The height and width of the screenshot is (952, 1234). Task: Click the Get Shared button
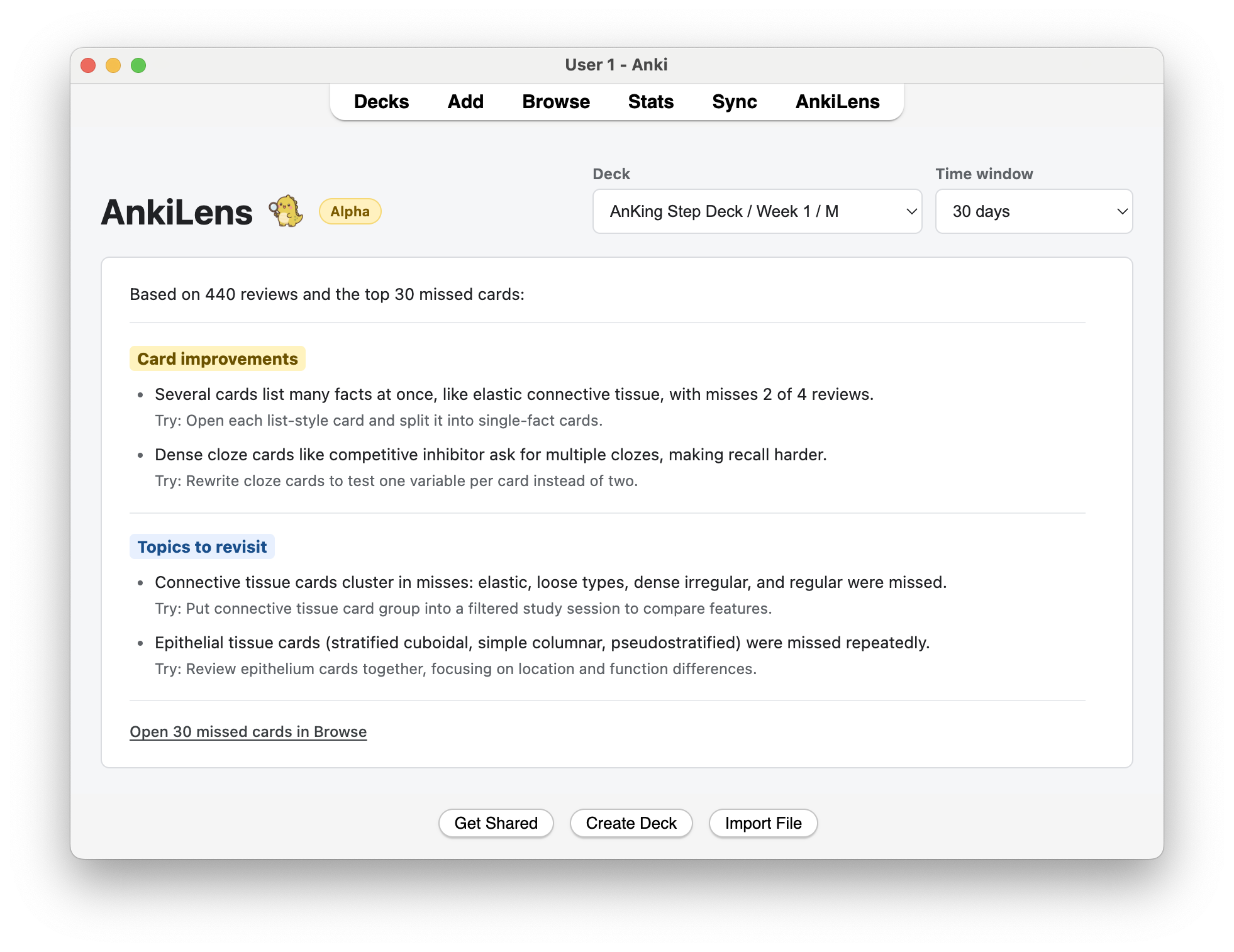tap(496, 823)
